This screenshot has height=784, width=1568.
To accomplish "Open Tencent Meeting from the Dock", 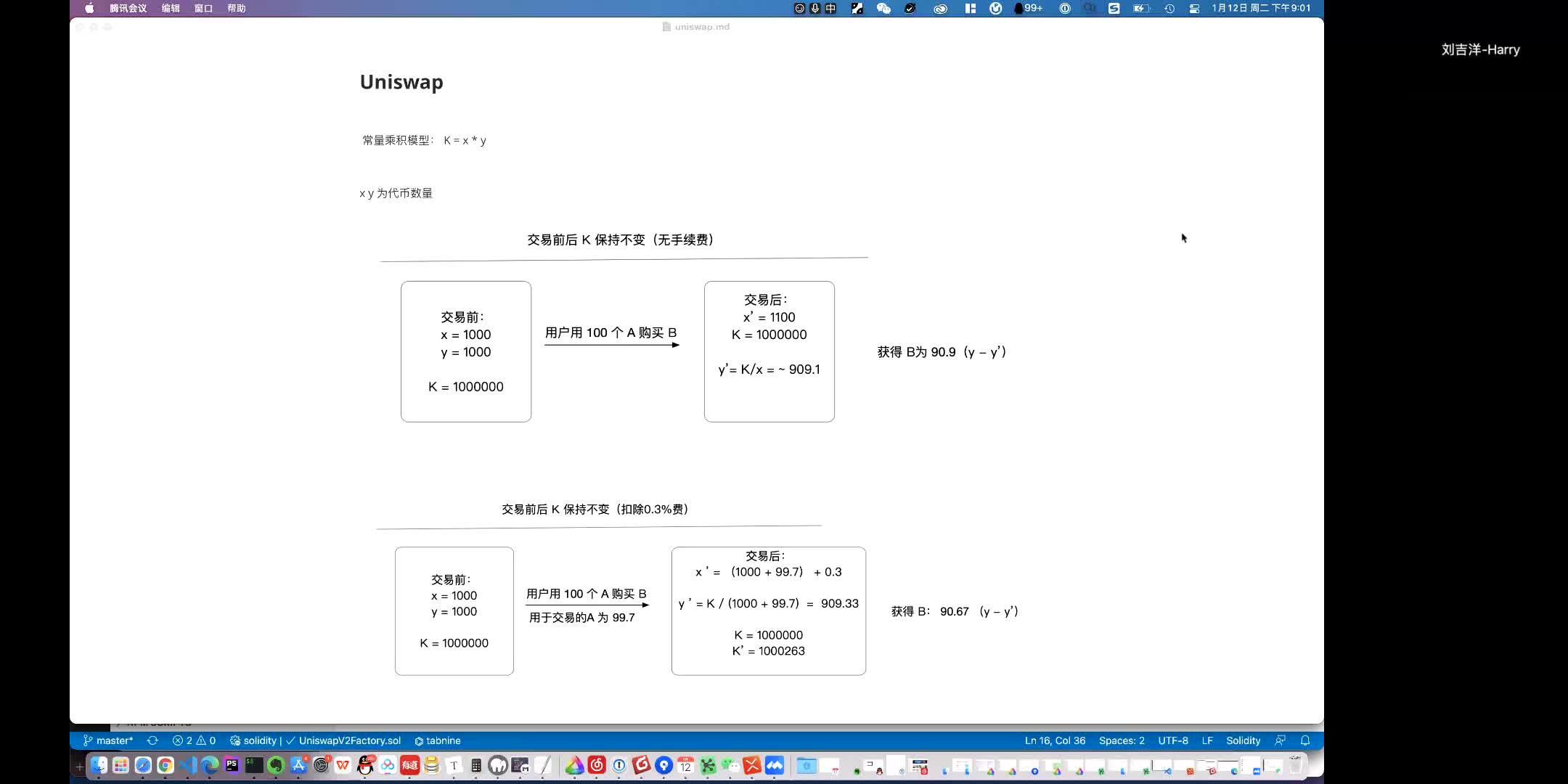I will pyautogui.click(x=775, y=765).
